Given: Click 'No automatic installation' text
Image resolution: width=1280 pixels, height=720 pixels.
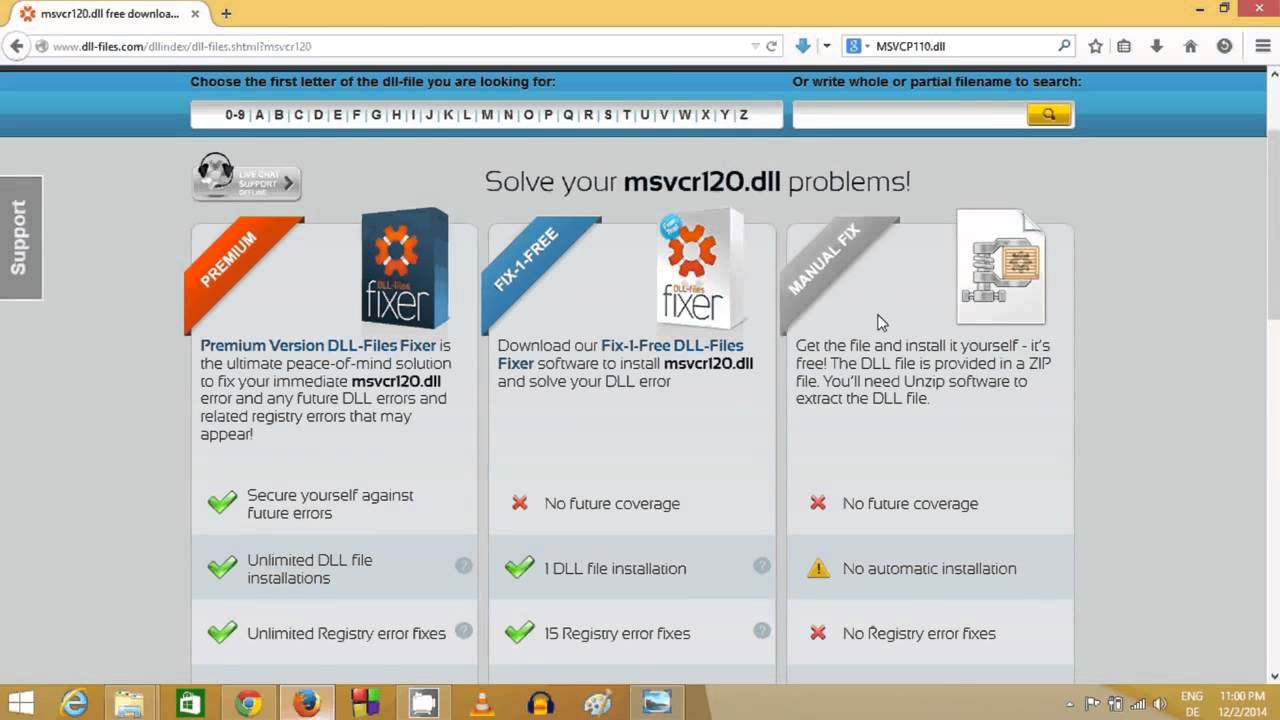Looking at the screenshot, I should click(929, 569).
